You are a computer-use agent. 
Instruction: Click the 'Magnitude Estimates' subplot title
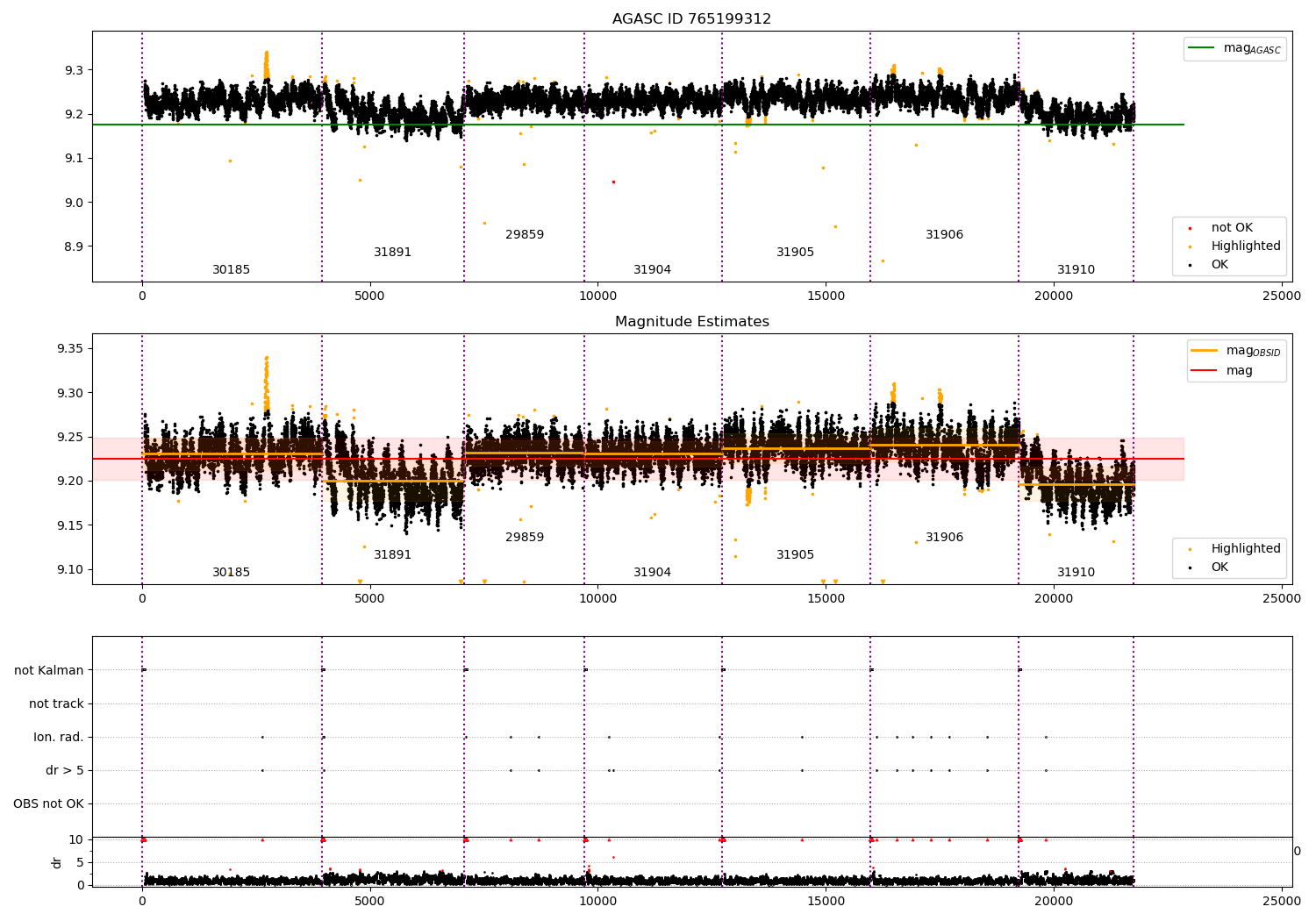[691, 322]
